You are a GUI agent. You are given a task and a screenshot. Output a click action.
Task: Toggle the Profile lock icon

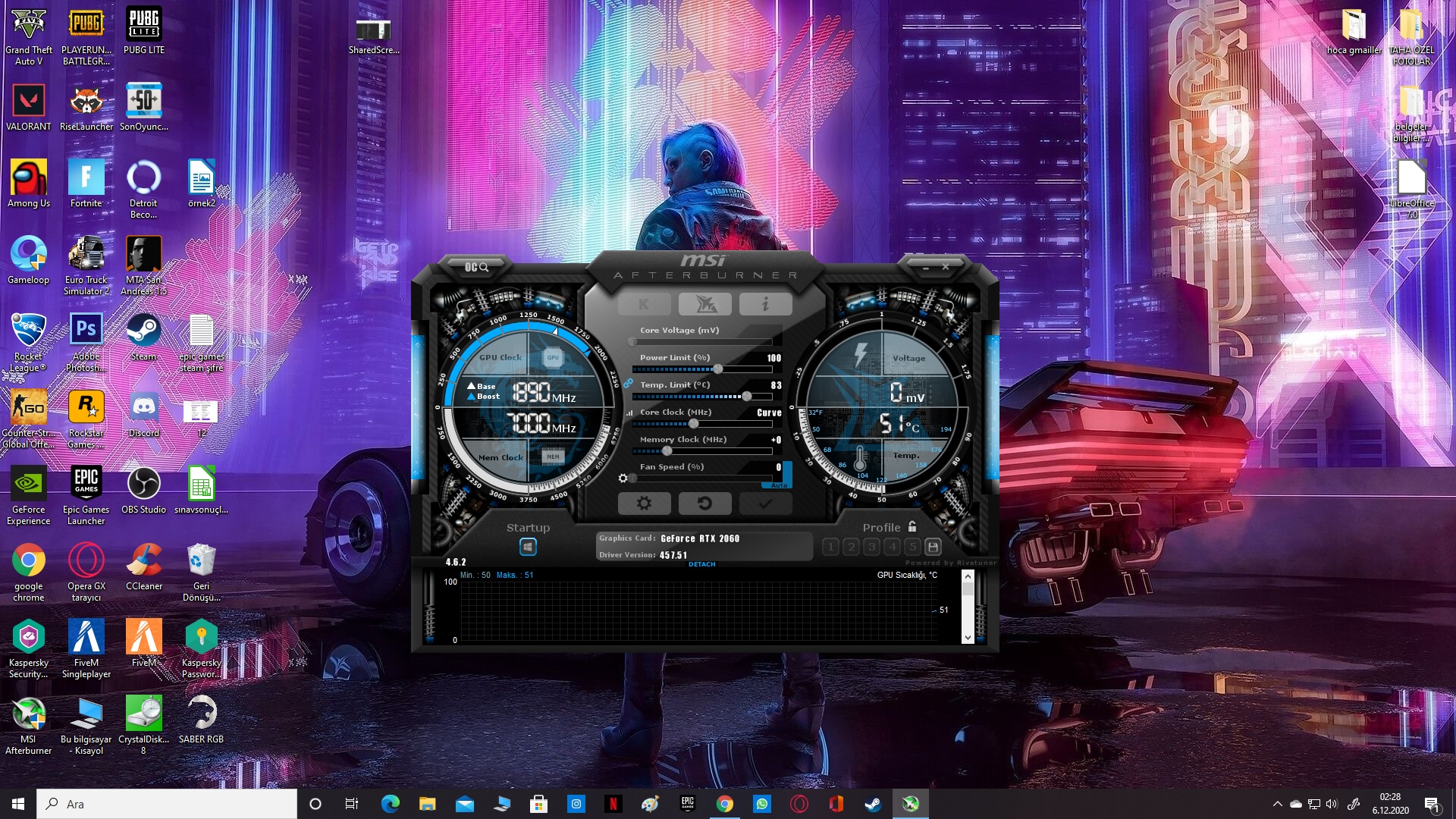[912, 526]
